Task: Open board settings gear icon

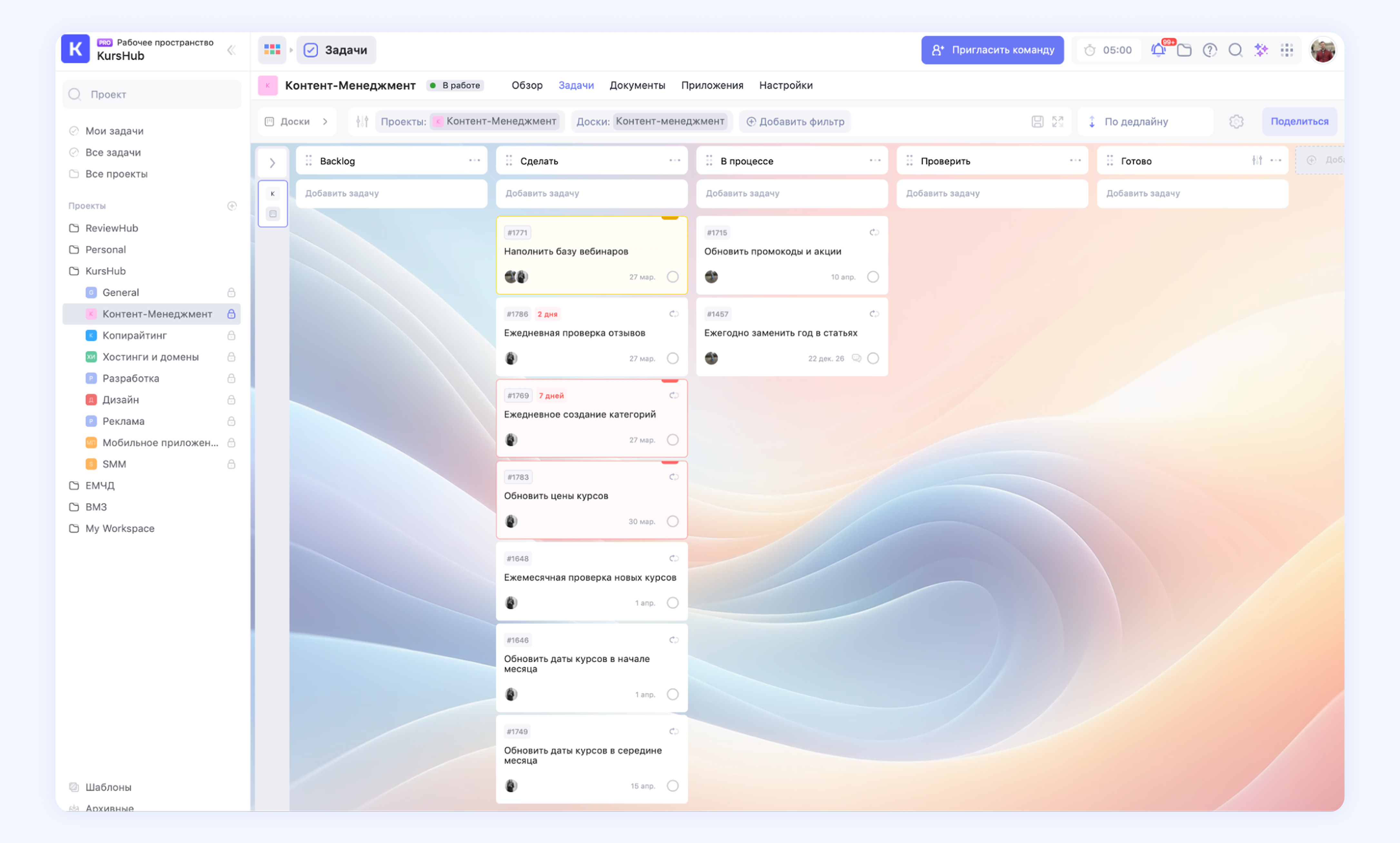Action: [1236, 121]
